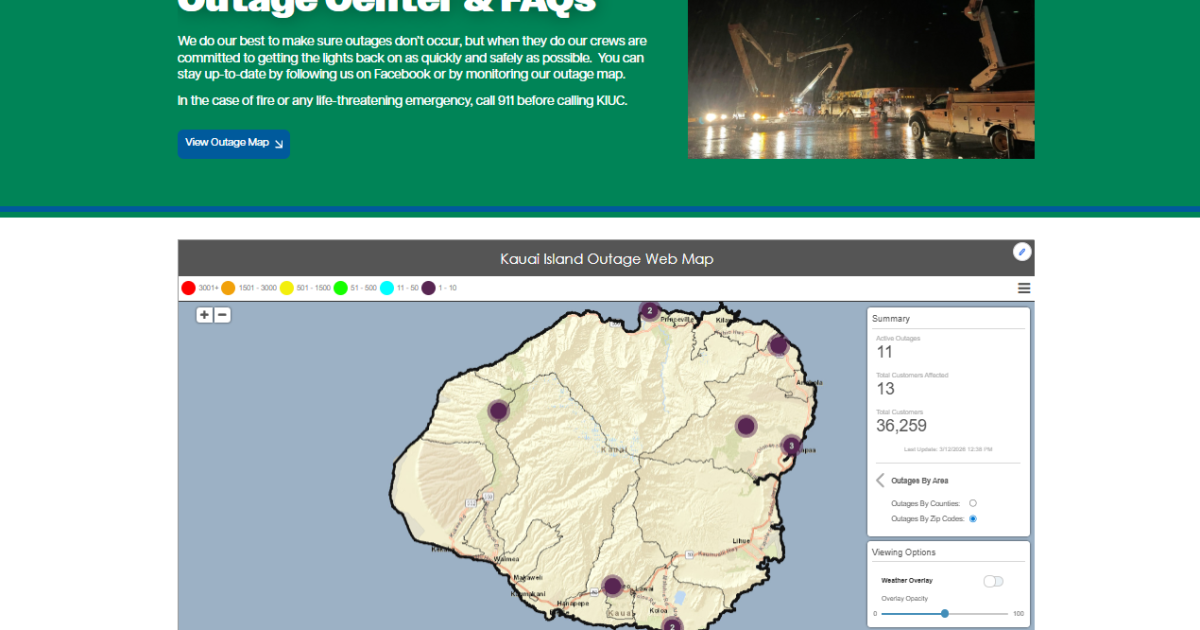This screenshot has height=630, width=1200.
Task: Click the zoom-in plus icon on map
Action: pos(204,315)
